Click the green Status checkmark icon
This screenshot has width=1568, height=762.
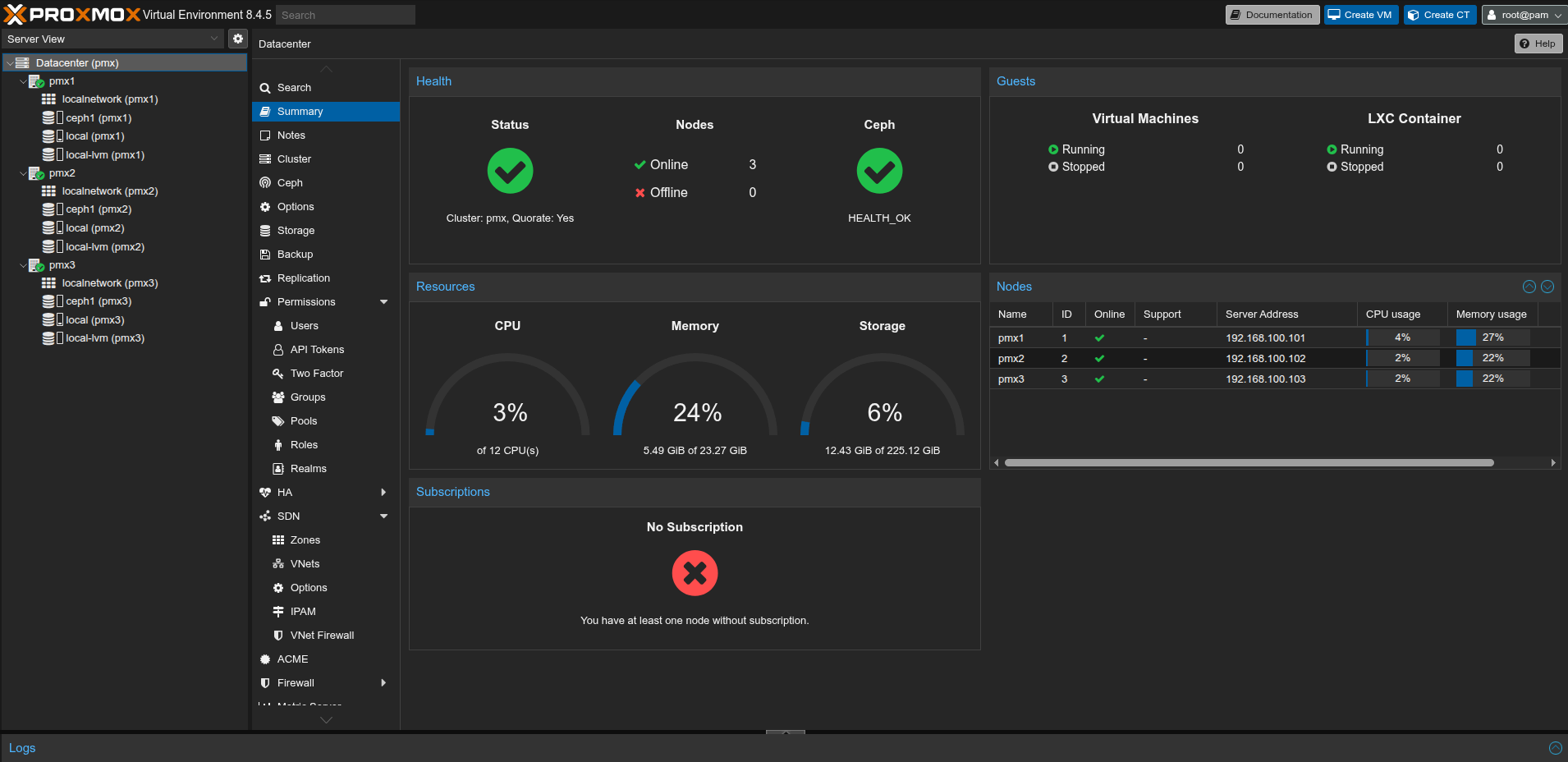pos(510,171)
